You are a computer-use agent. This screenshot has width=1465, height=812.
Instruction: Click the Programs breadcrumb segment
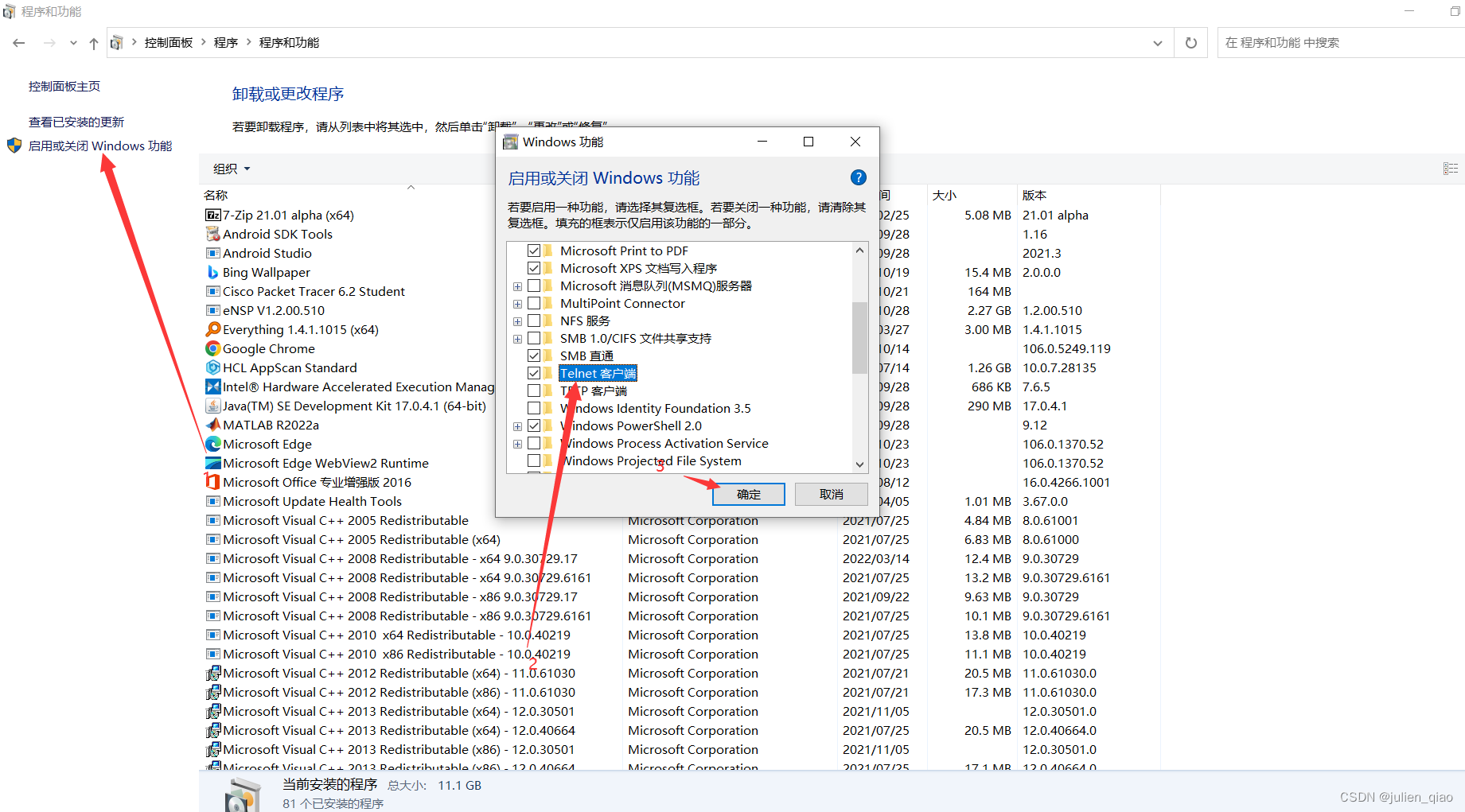(x=226, y=43)
